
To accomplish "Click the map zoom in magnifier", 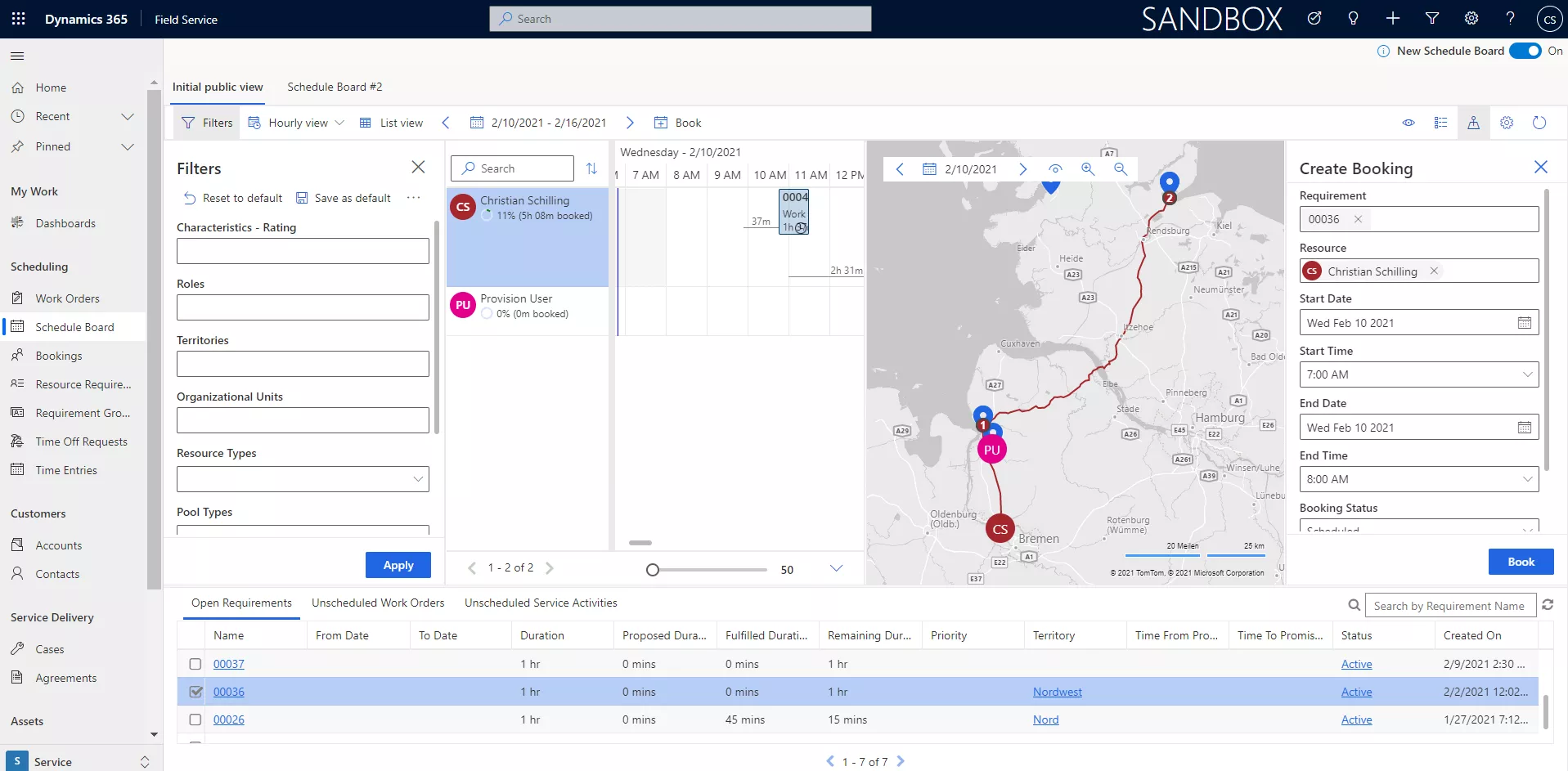I will 1087,169.
